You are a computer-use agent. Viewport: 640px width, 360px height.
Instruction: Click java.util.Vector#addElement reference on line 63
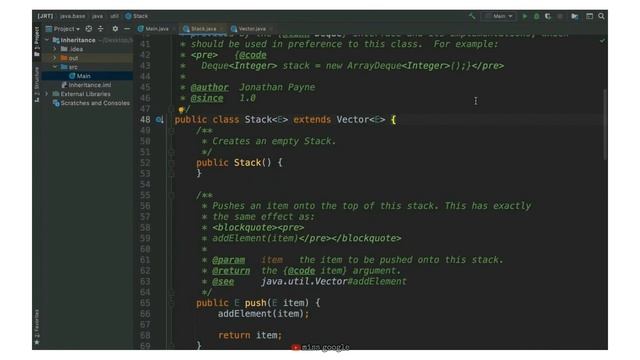333,282
